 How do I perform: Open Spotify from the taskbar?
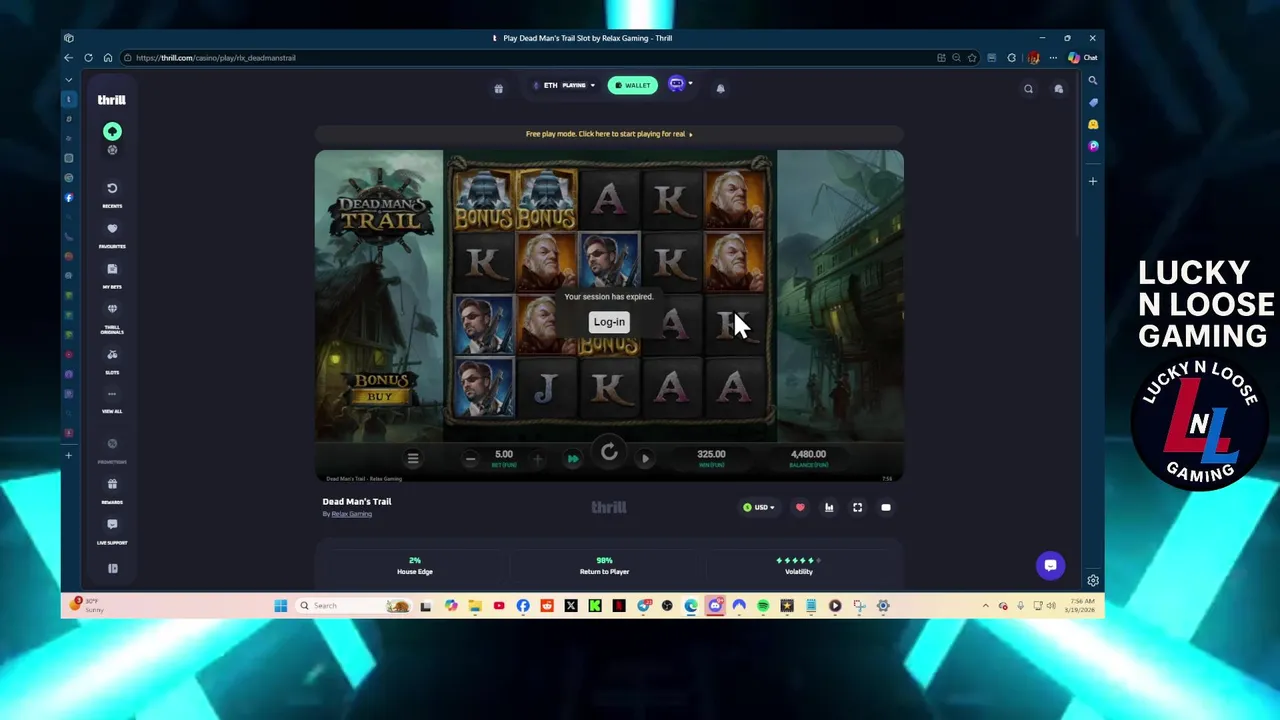coord(763,606)
